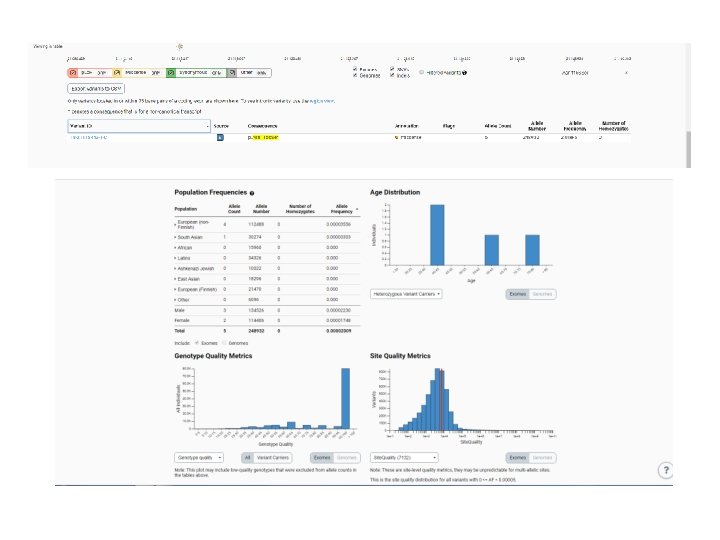This screenshot has height=540, width=720.
Task: Toggle the yellow Missense category checkbox icon
Action: click(117, 73)
